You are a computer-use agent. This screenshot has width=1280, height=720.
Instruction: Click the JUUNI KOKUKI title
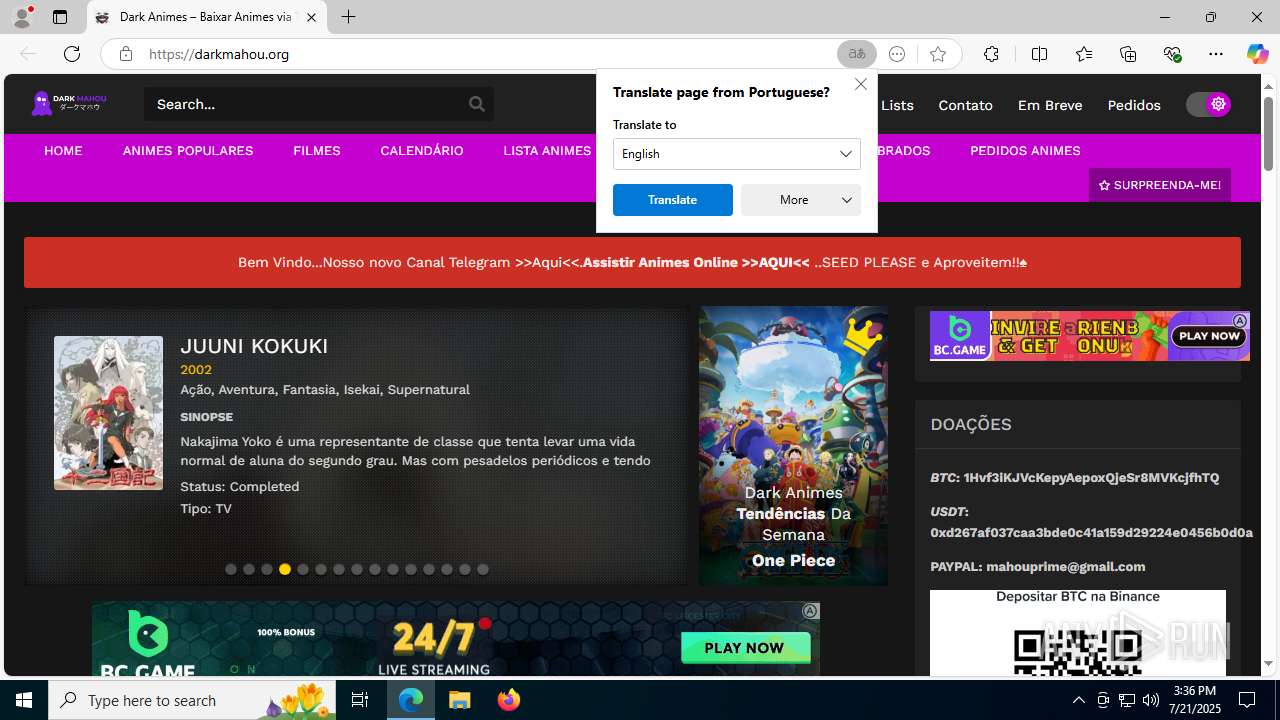pos(254,346)
